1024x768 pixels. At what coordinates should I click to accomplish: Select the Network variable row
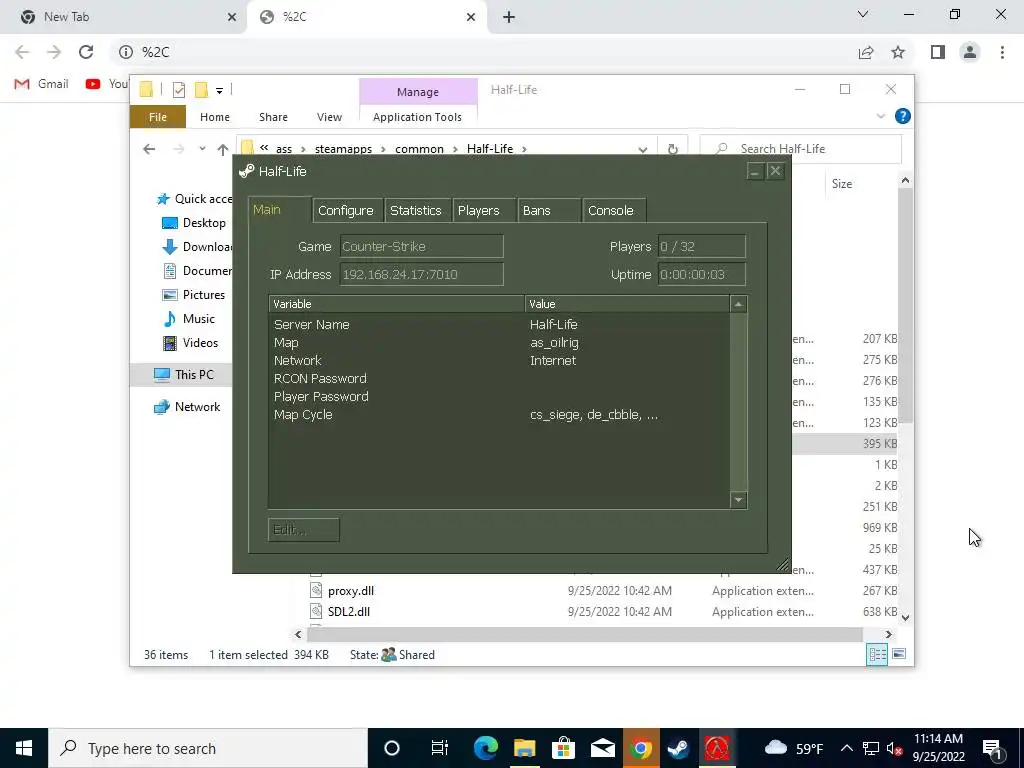499,360
